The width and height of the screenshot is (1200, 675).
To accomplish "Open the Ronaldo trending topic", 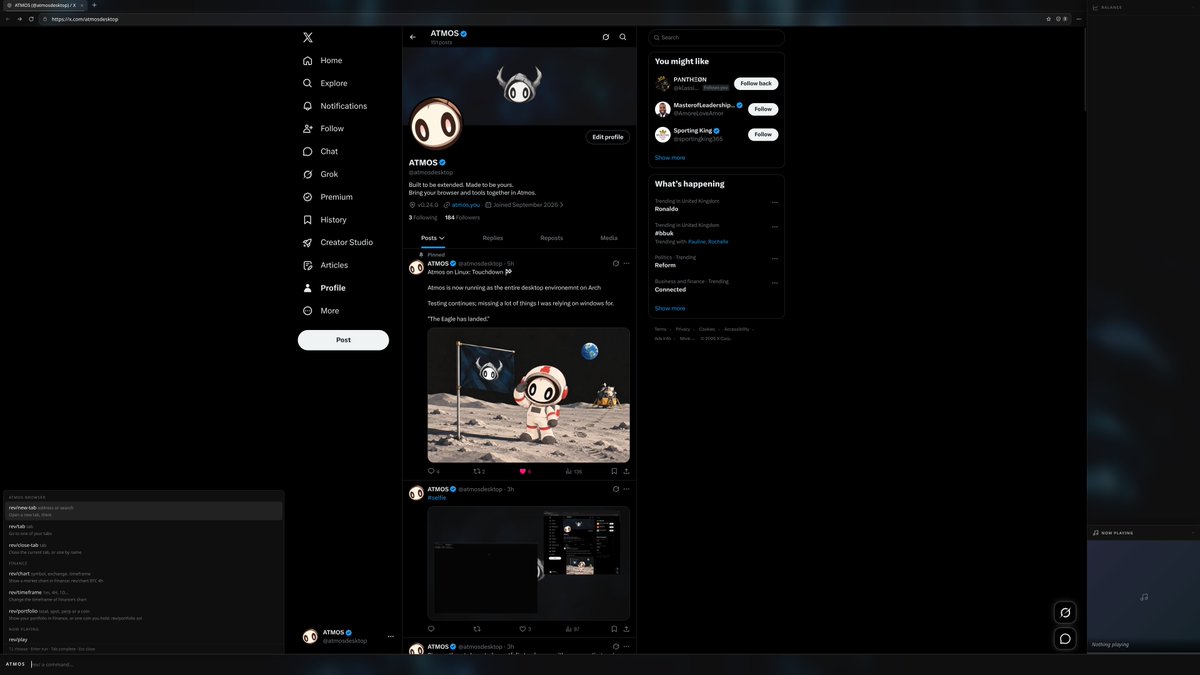I will [667, 209].
